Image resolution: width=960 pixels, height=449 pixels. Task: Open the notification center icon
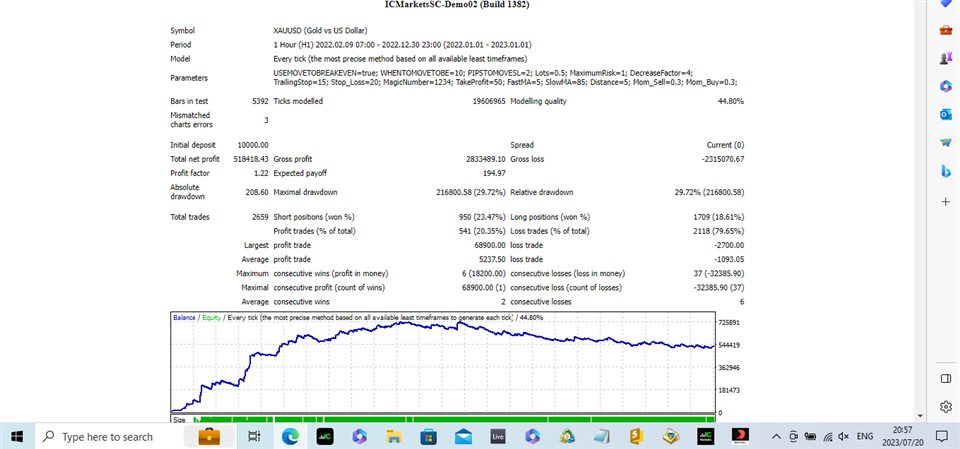pyautogui.click(x=942, y=437)
